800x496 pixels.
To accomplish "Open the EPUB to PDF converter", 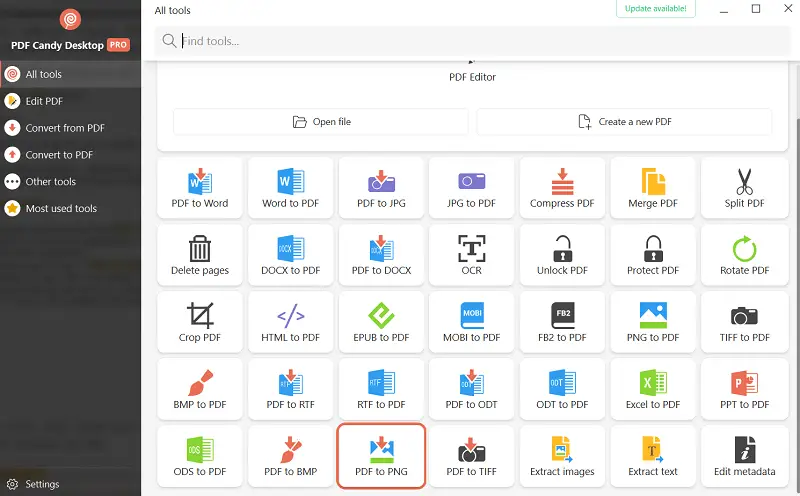I will (381, 322).
